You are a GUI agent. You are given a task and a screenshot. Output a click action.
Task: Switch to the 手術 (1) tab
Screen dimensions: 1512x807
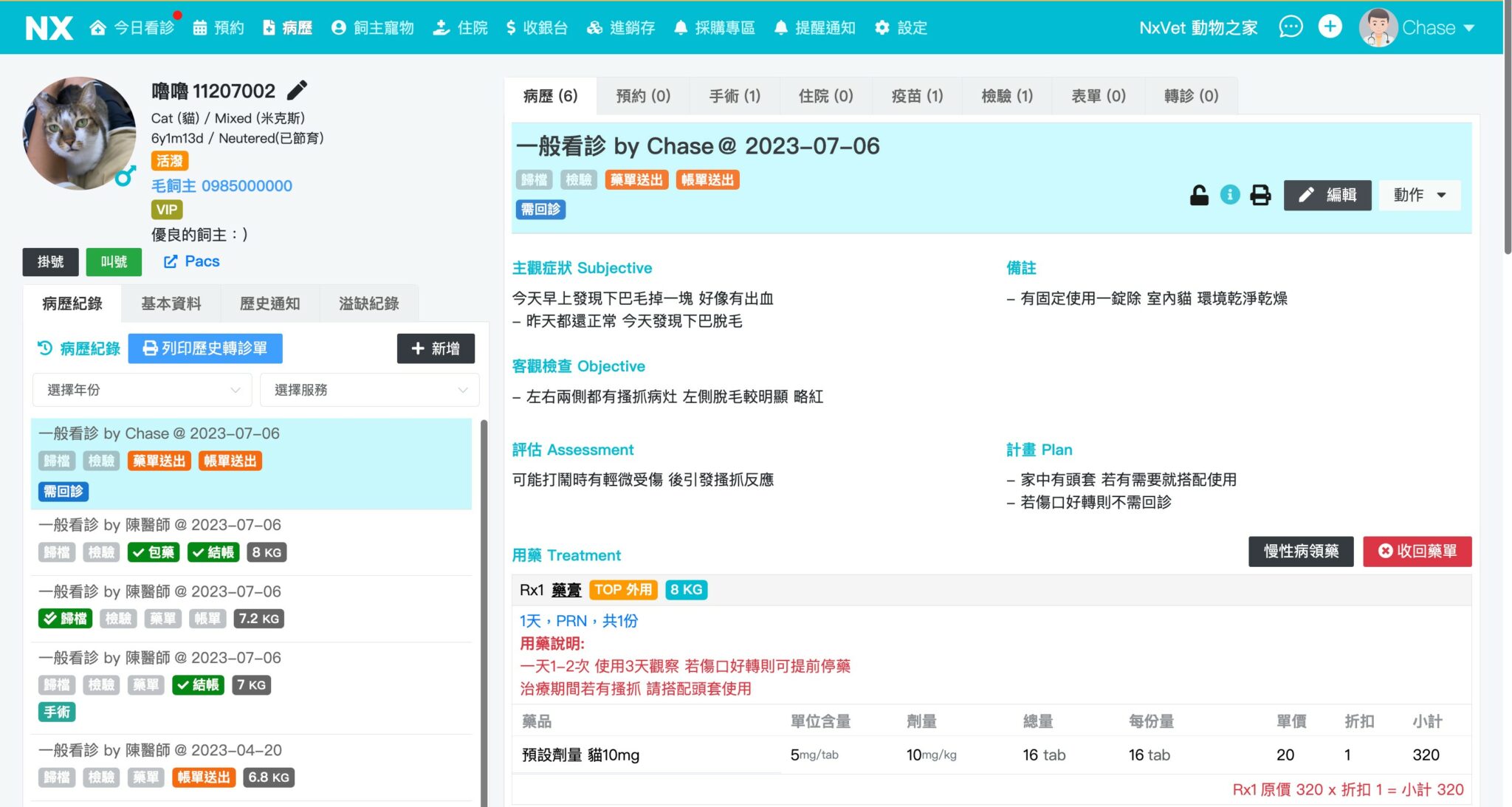pos(734,96)
